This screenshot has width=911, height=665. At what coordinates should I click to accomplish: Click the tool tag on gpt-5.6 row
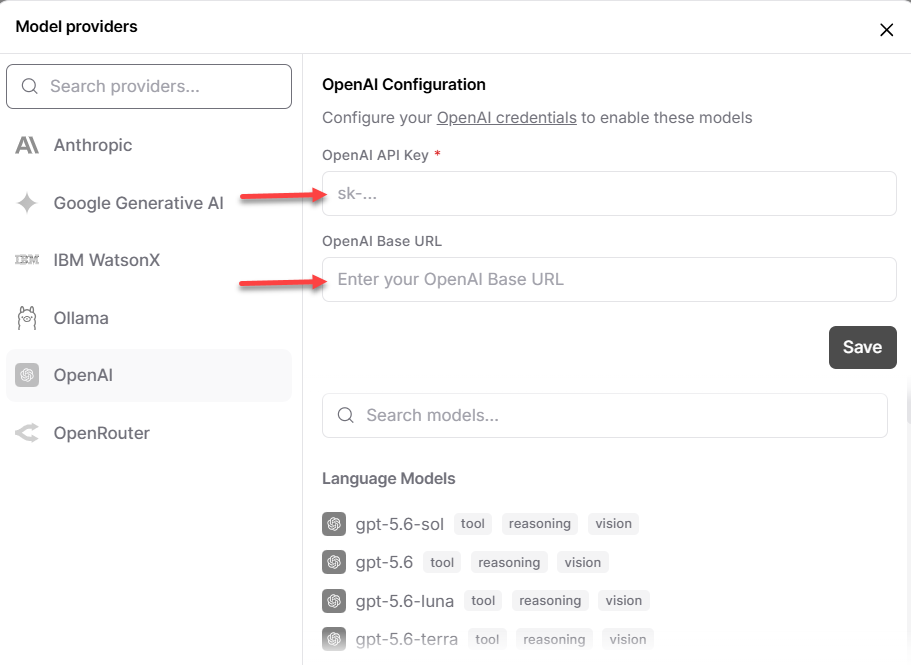[442, 562]
